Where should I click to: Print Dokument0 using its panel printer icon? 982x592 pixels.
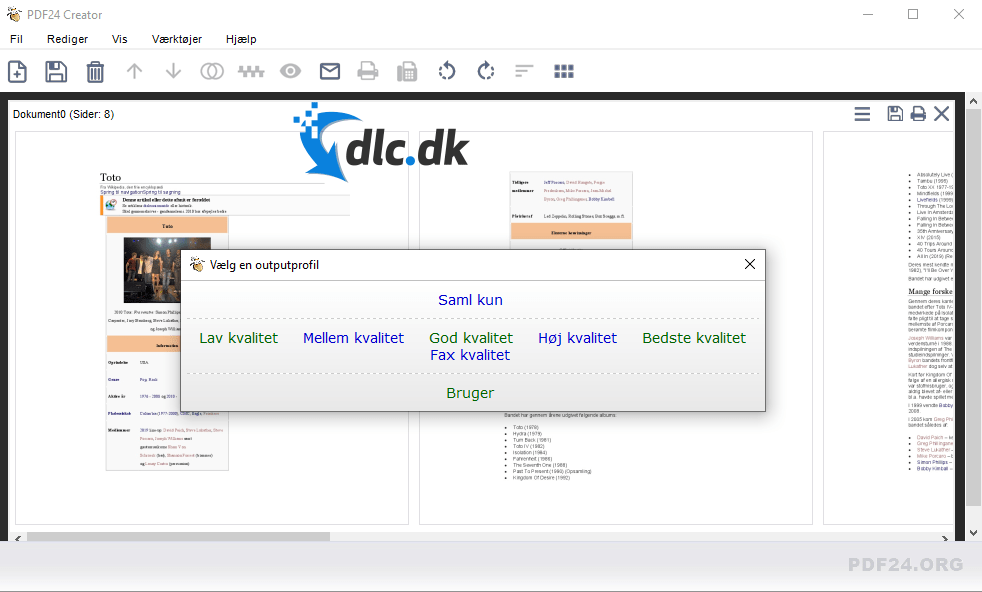pyautogui.click(x=918, y=113)
